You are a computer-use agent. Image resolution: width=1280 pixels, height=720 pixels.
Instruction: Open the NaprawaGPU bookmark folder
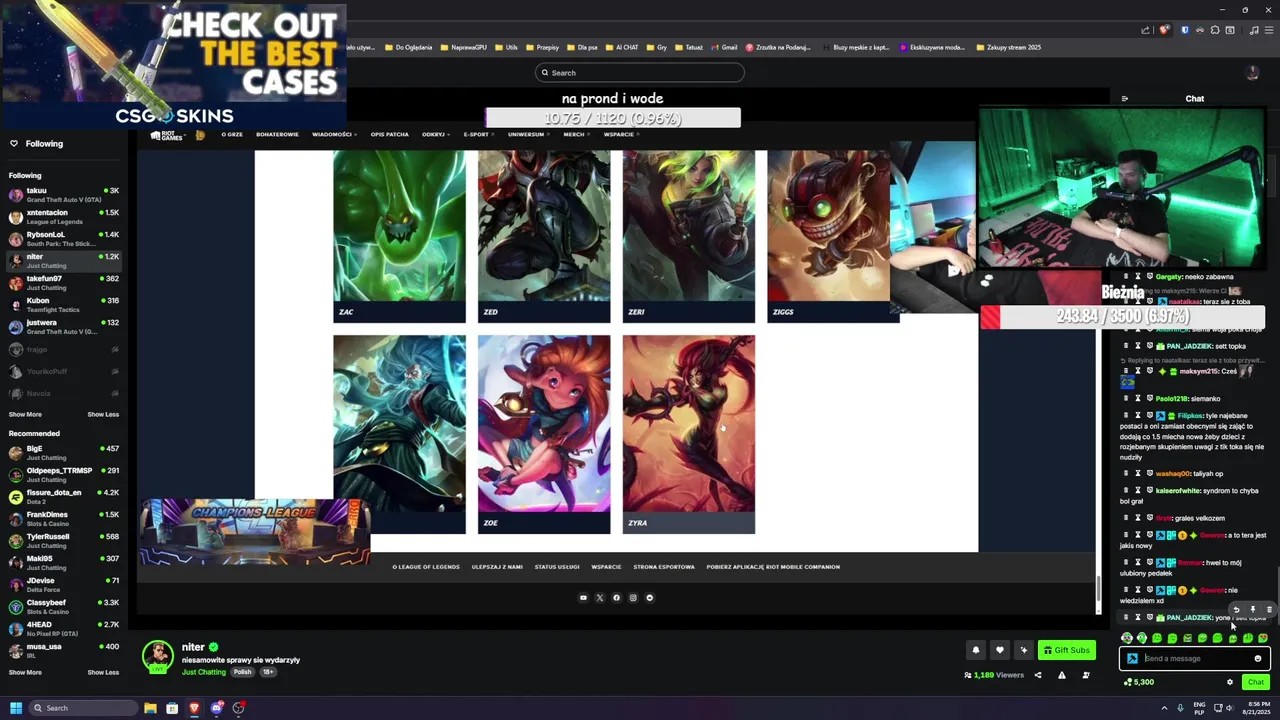463,47
